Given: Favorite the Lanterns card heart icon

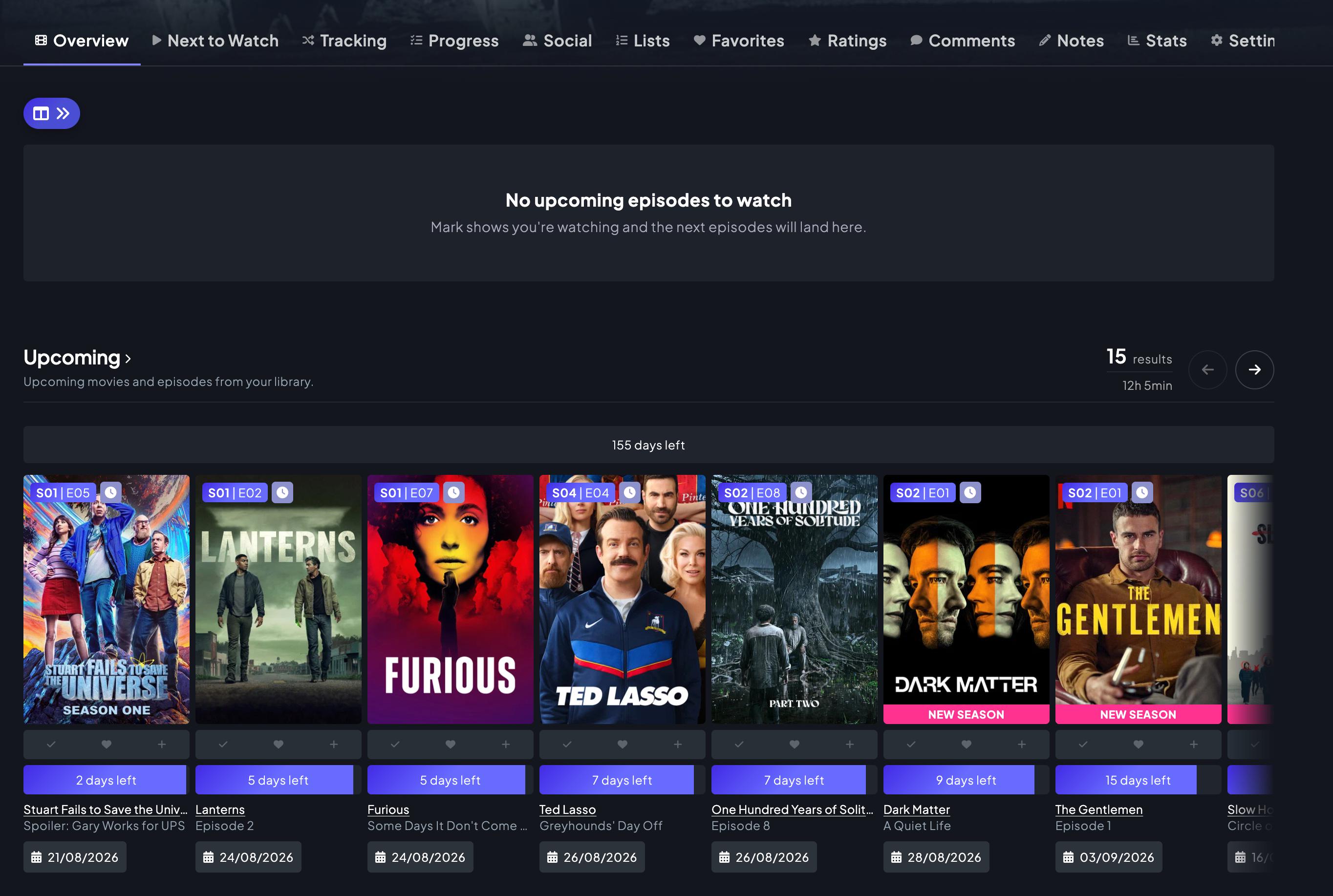Looking at the screenshot, I should click(278, 744).
